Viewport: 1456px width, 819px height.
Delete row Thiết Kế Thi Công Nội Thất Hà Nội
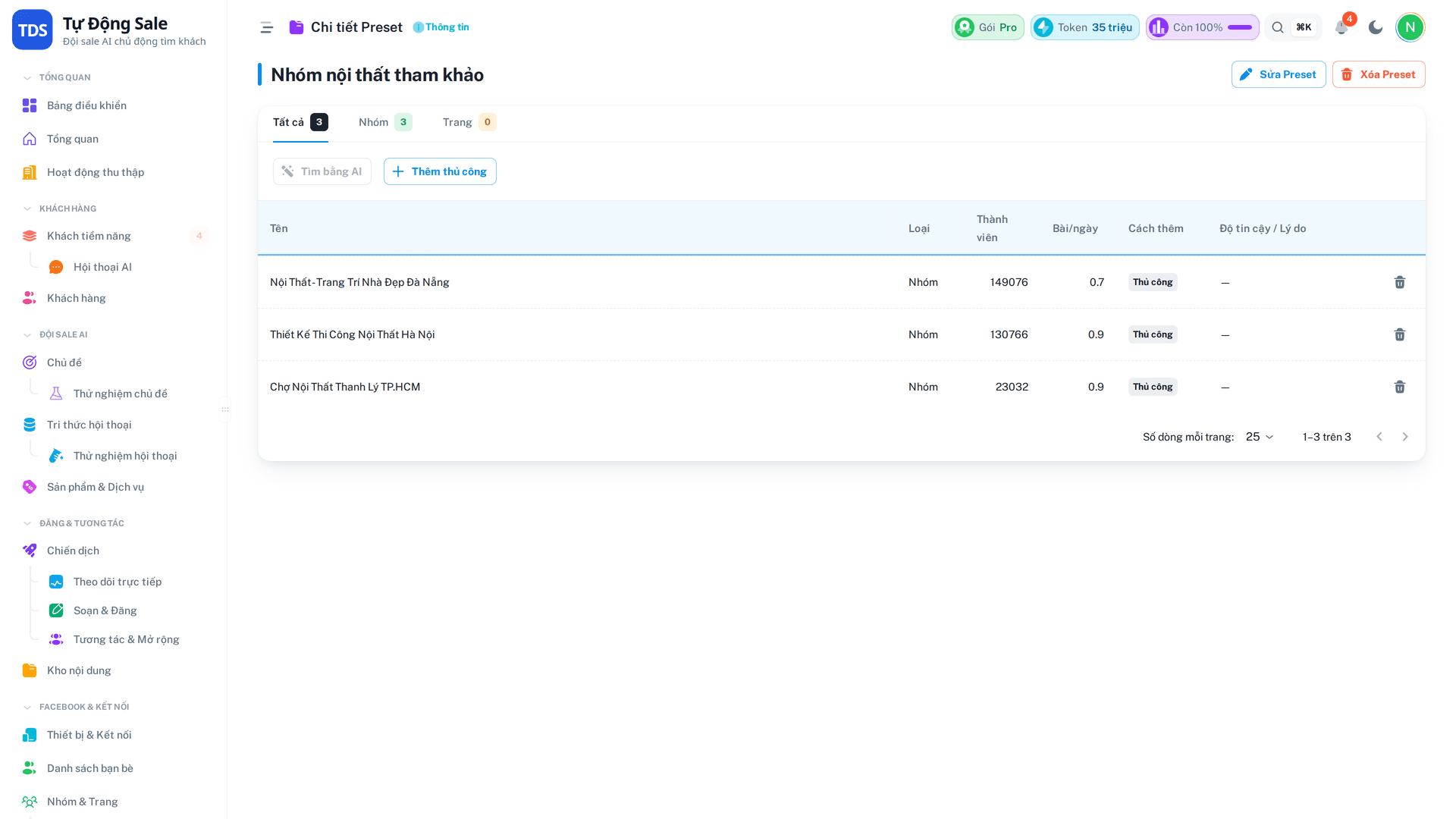(1400, 334)
